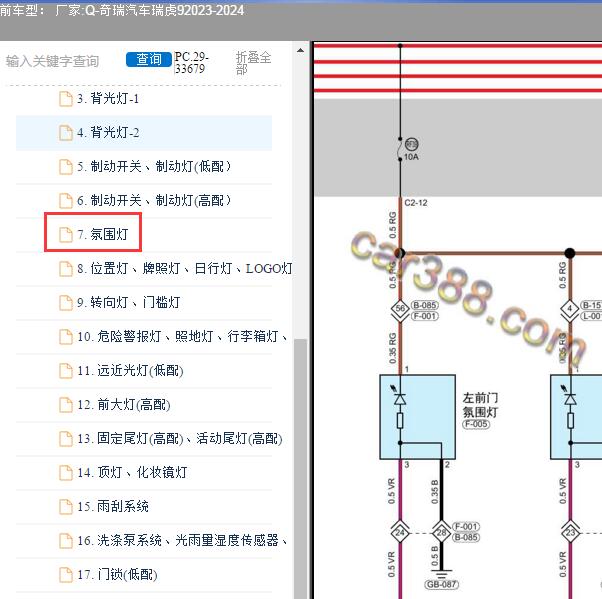Screen dimensions: 602x599
Task: Open 6. 制动开关、制动灯(高配)
Action: [154, 200]
